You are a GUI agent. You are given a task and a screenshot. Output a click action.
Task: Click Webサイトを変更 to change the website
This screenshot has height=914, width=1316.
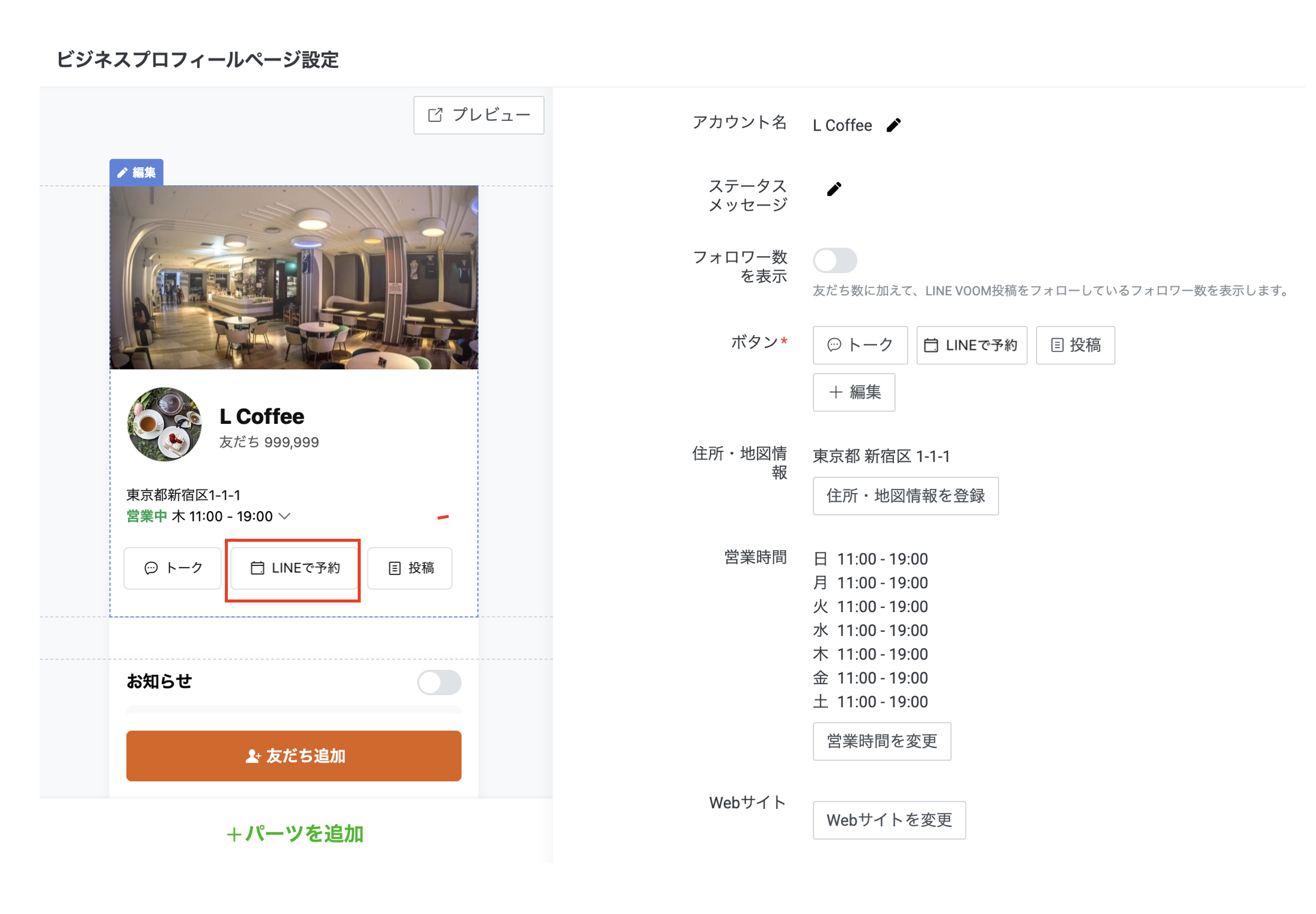pyautogui.click(x=889, y=820)
